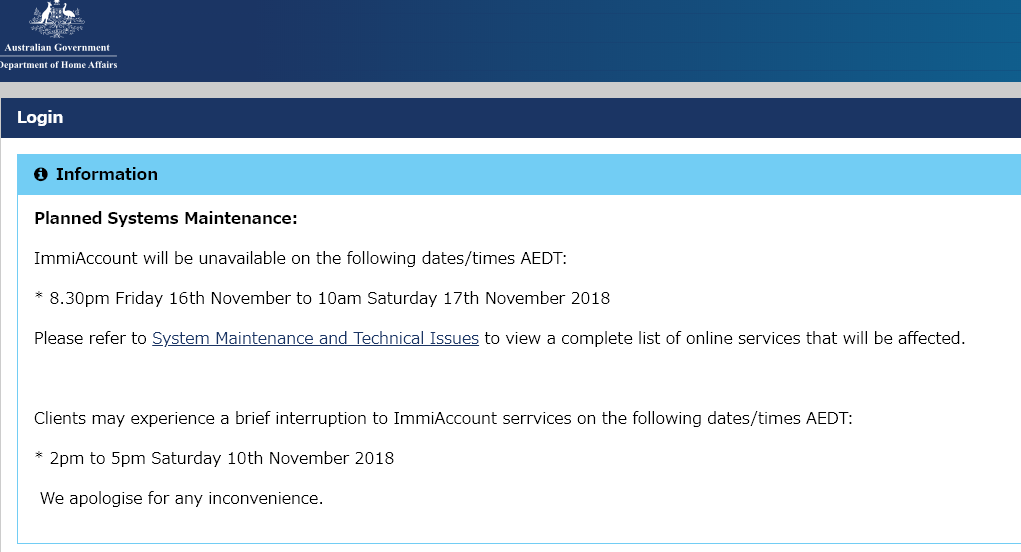Click the Australian coat of arms logo
Image resolution: width=1021 pixels, height=552 pixels.
coord(57,19)
